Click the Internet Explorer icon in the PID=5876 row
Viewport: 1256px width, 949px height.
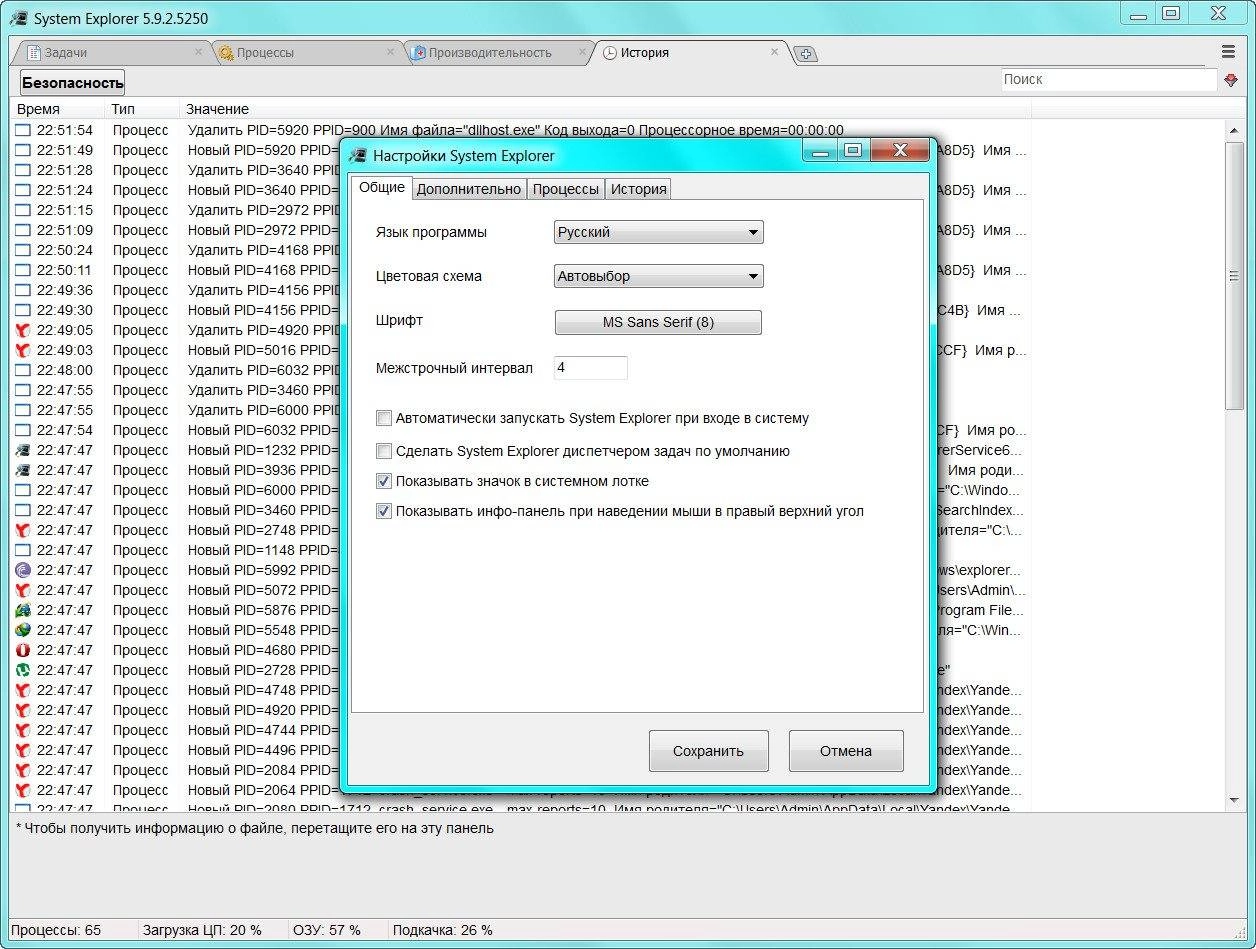pos(23,610)
